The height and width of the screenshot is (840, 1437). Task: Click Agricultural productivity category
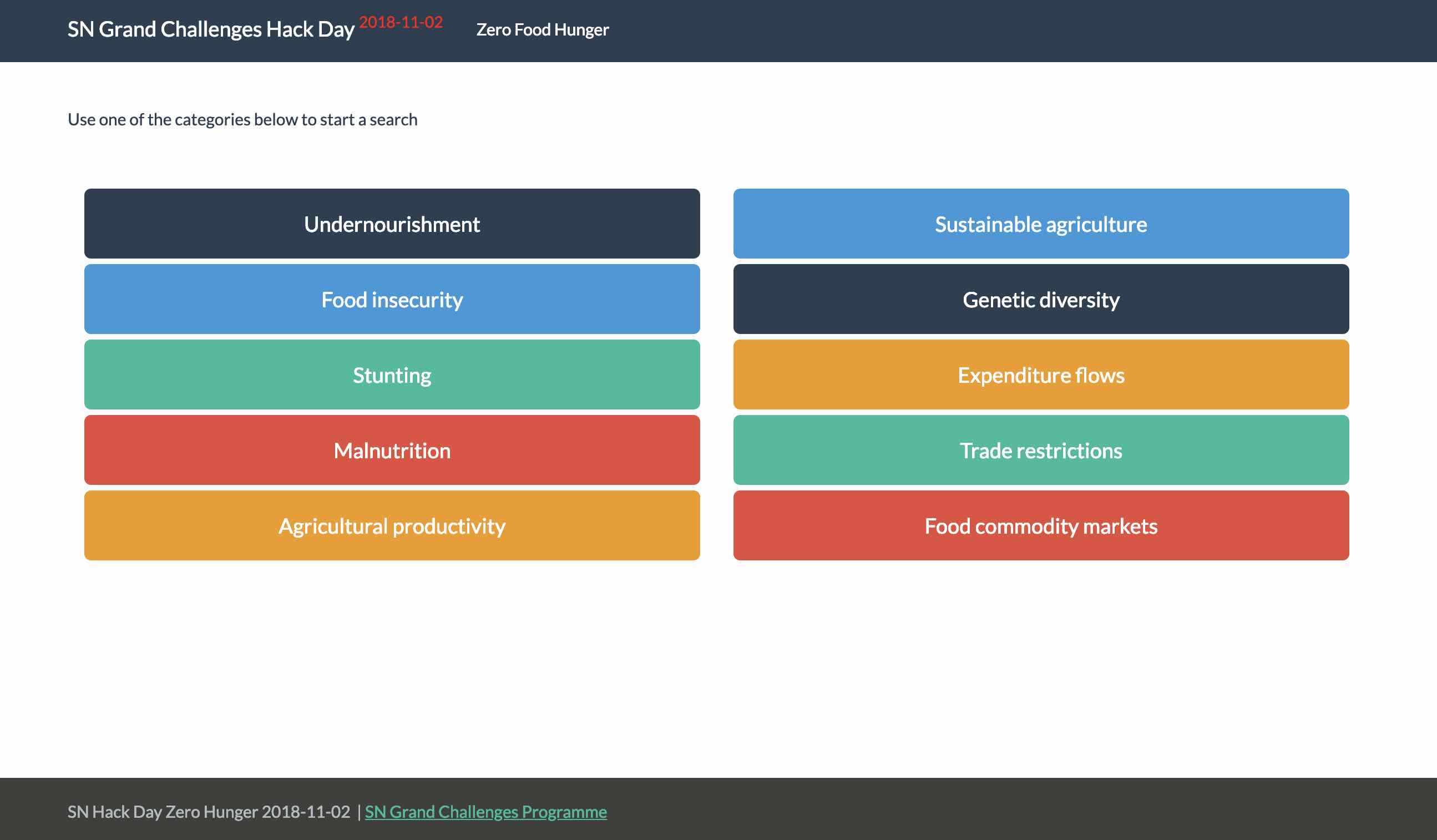pos(392,525)
